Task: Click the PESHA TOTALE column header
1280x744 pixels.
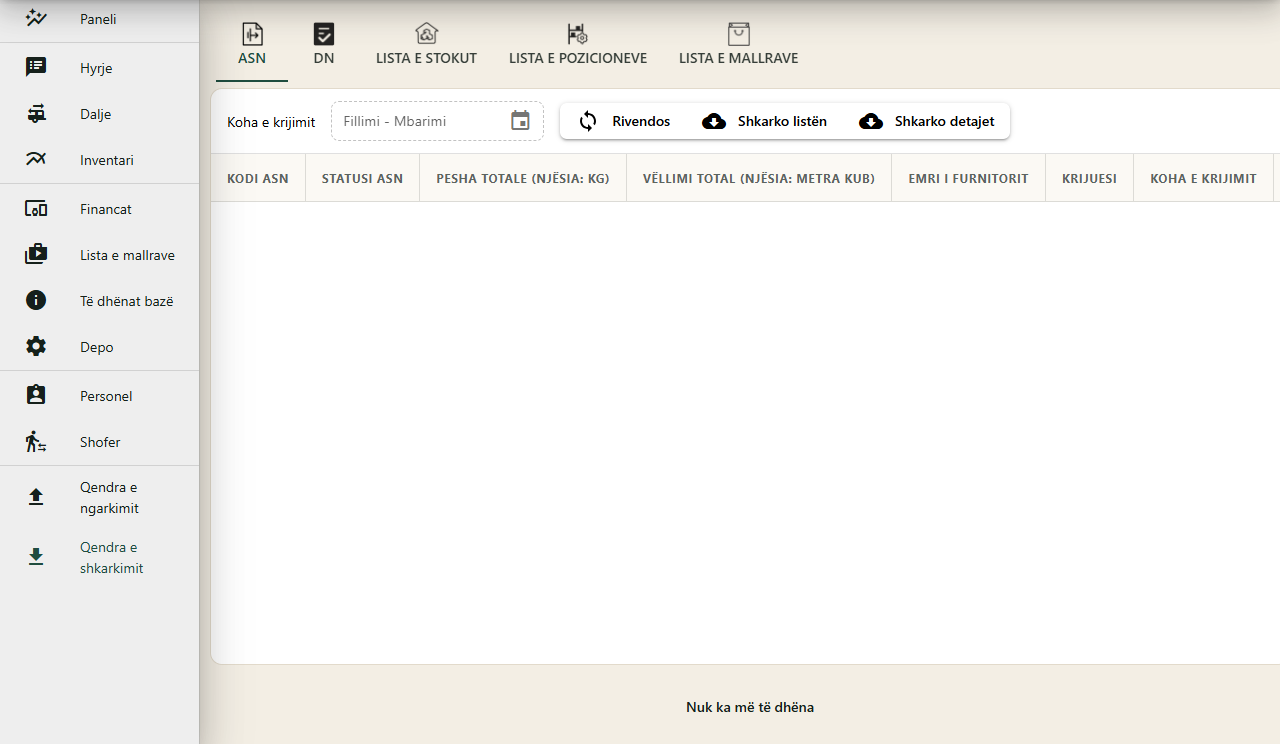Action: (x=523, y=178)
